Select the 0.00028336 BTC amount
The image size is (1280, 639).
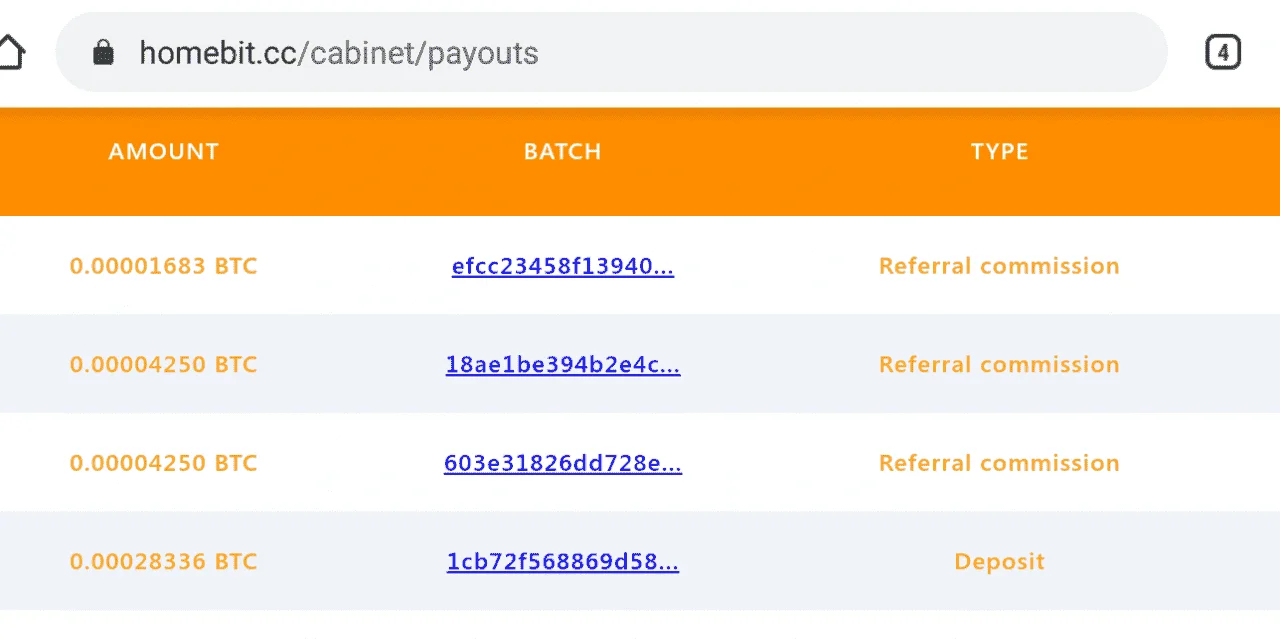pyautogui.click(x=164, y=562)
